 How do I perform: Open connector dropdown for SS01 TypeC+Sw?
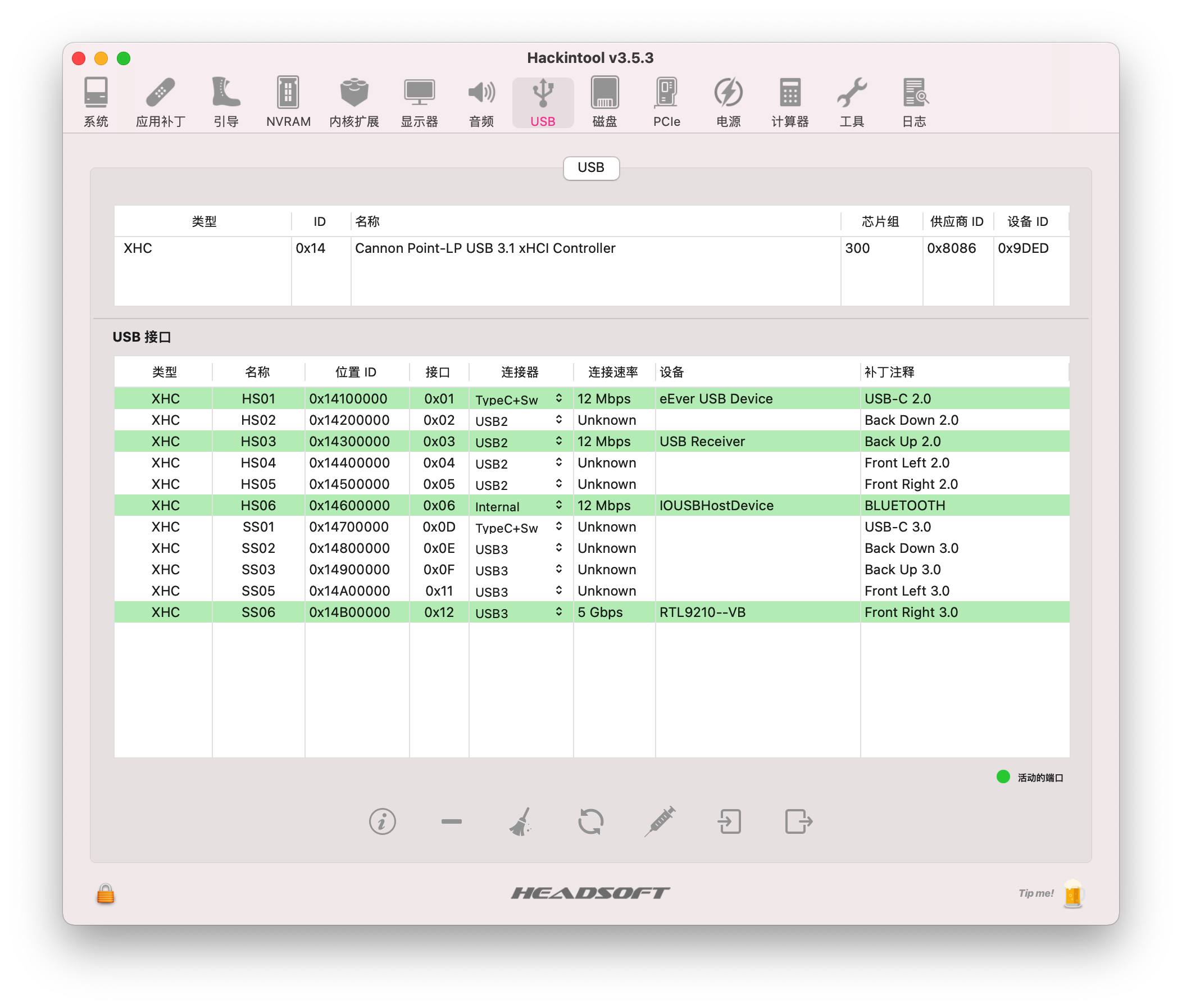click(558, 527)
